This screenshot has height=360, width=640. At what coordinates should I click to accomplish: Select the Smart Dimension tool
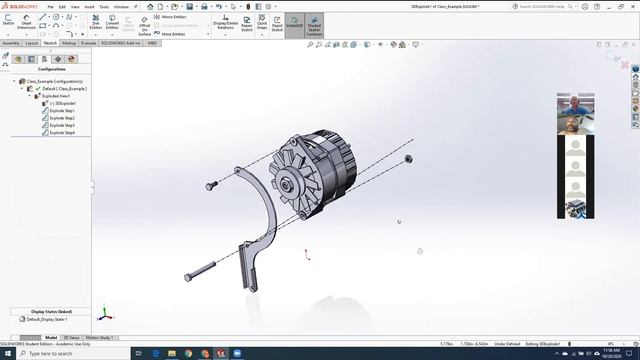coord(26,22)
